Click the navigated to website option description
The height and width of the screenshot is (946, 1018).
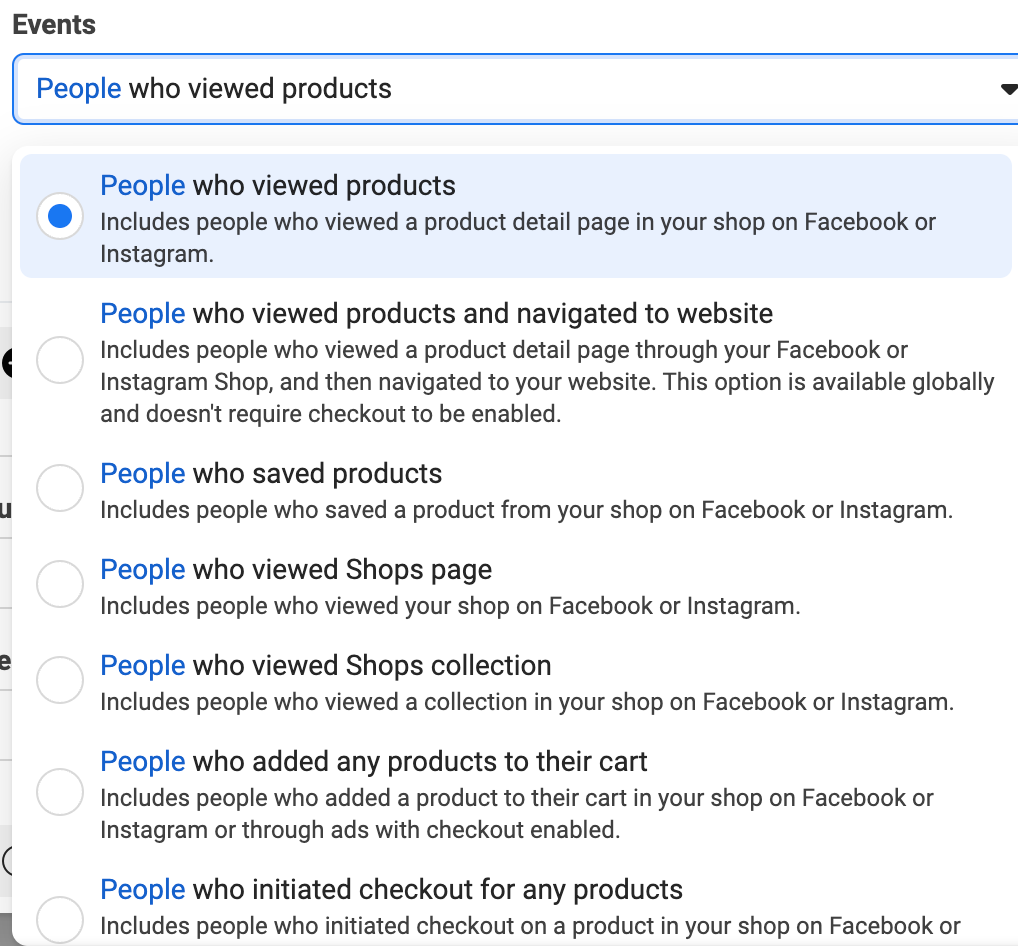click(546, 381)
